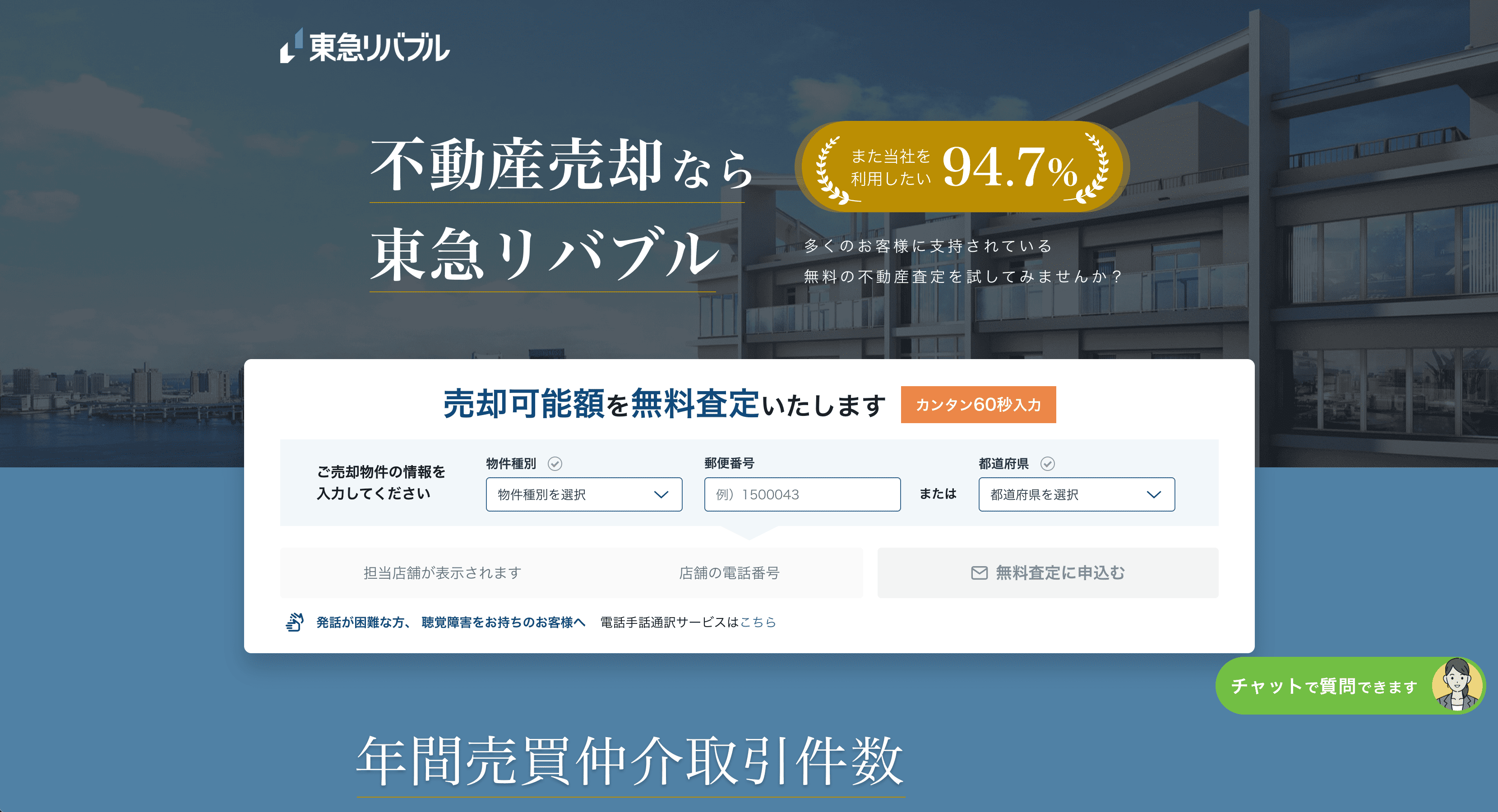Click the chat assistant avatar image

click(1456, 685)
